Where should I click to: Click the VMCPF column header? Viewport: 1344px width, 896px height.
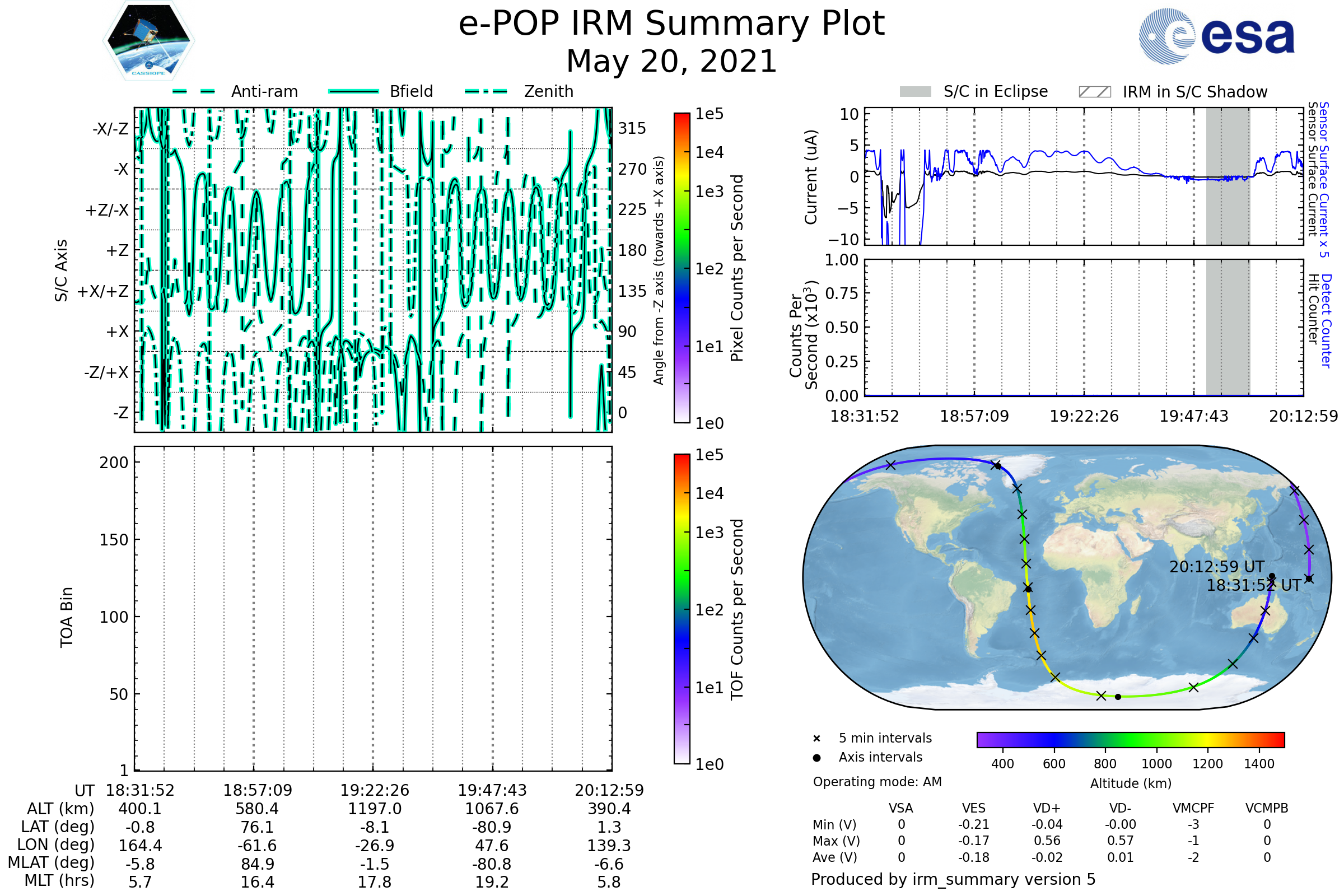(1193, 808)
